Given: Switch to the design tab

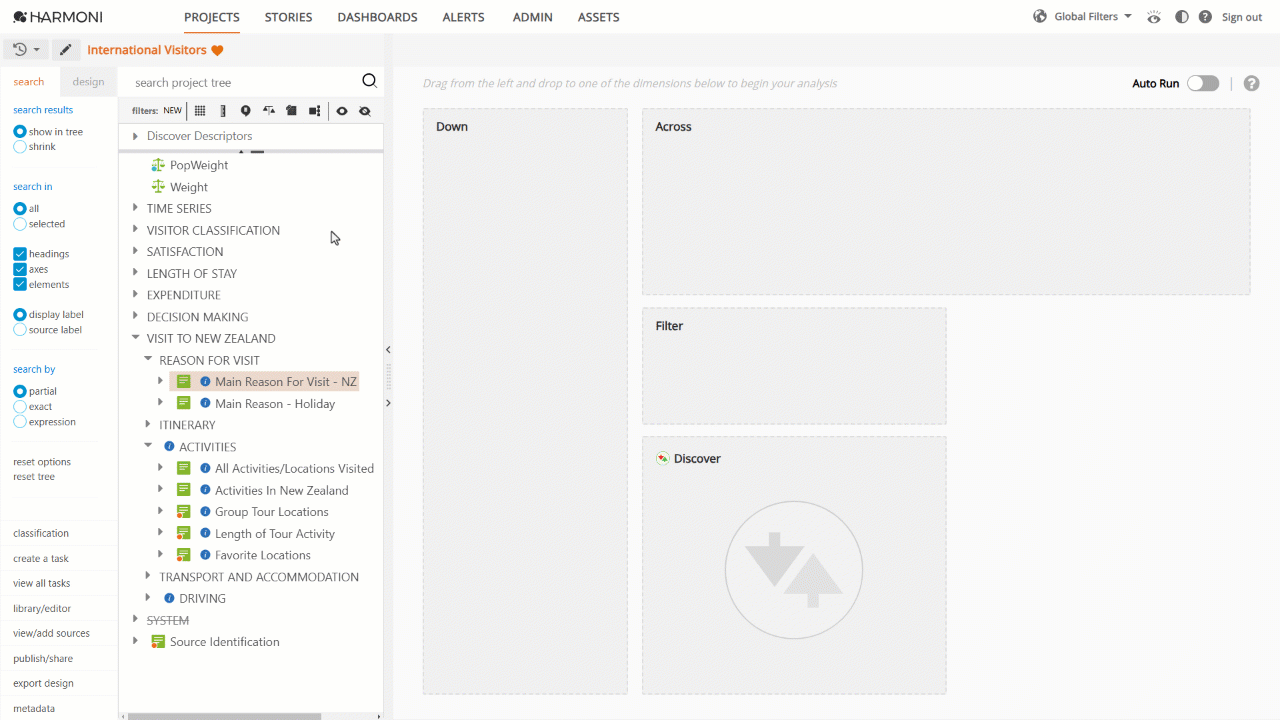Looking at the screenshot, I should pyautogui.click(x=88, y=82).
